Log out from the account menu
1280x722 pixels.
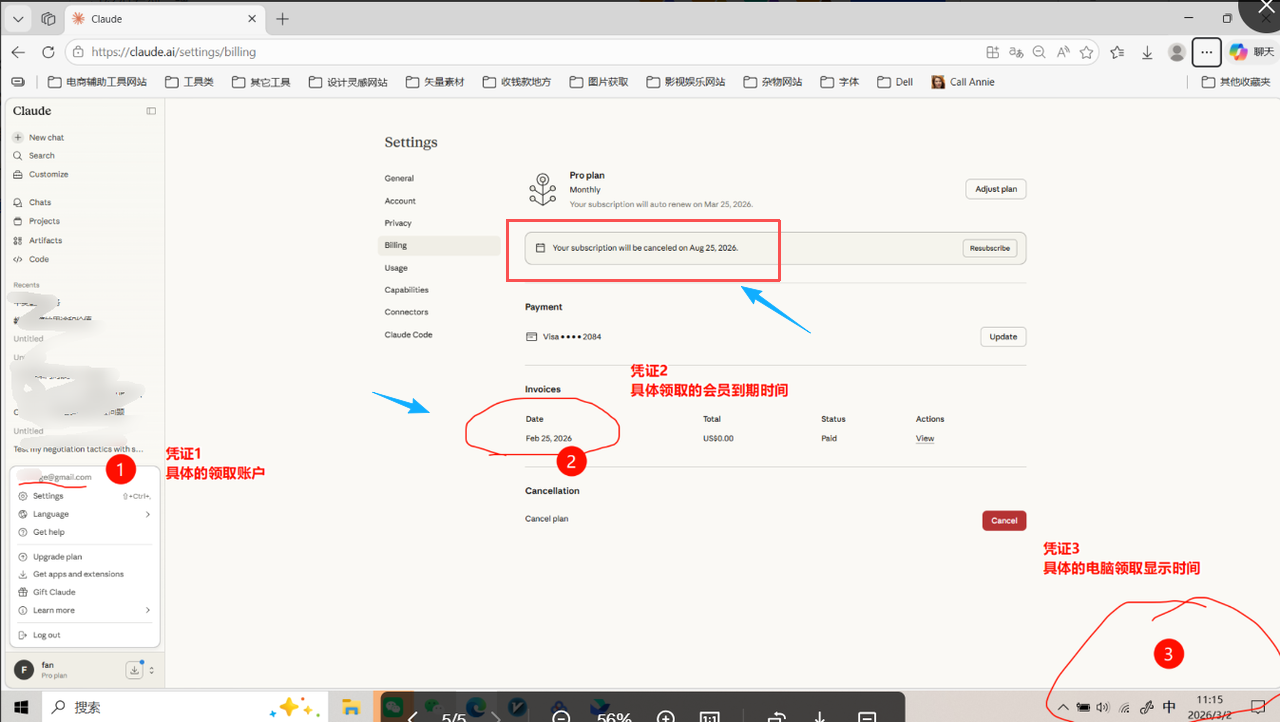pos(84,635)
